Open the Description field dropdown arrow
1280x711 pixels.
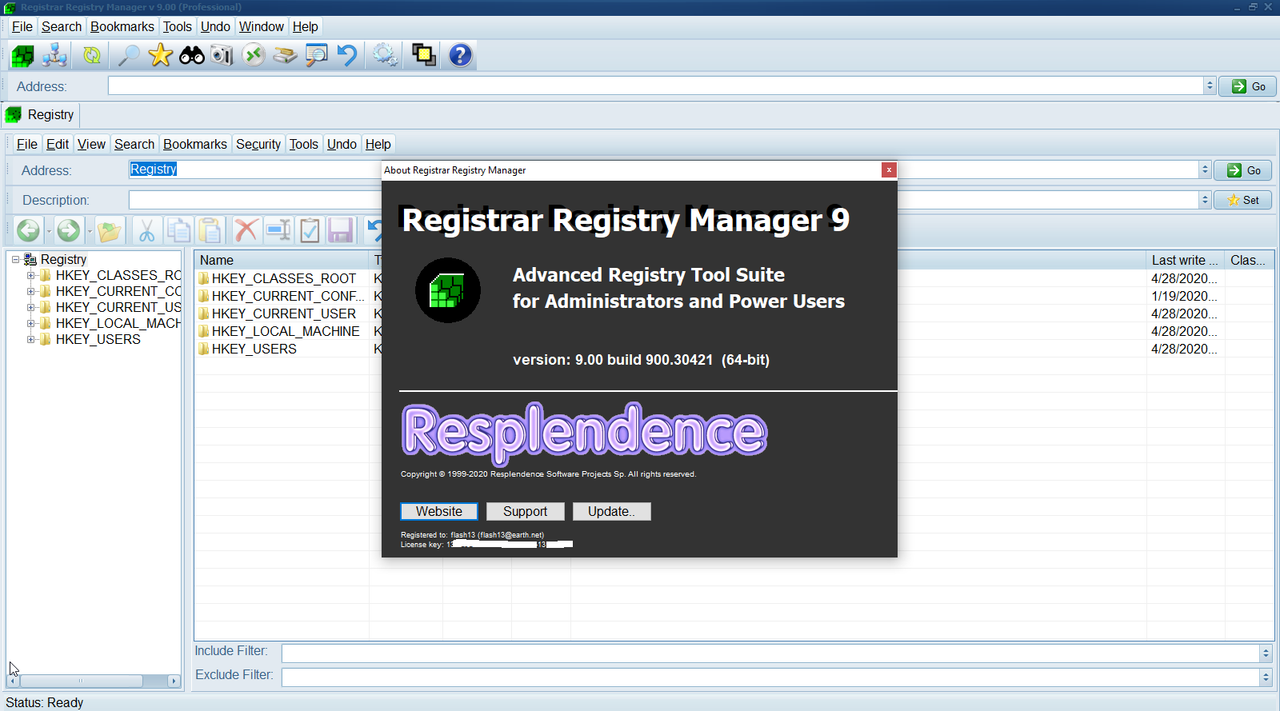(1205, 200)
